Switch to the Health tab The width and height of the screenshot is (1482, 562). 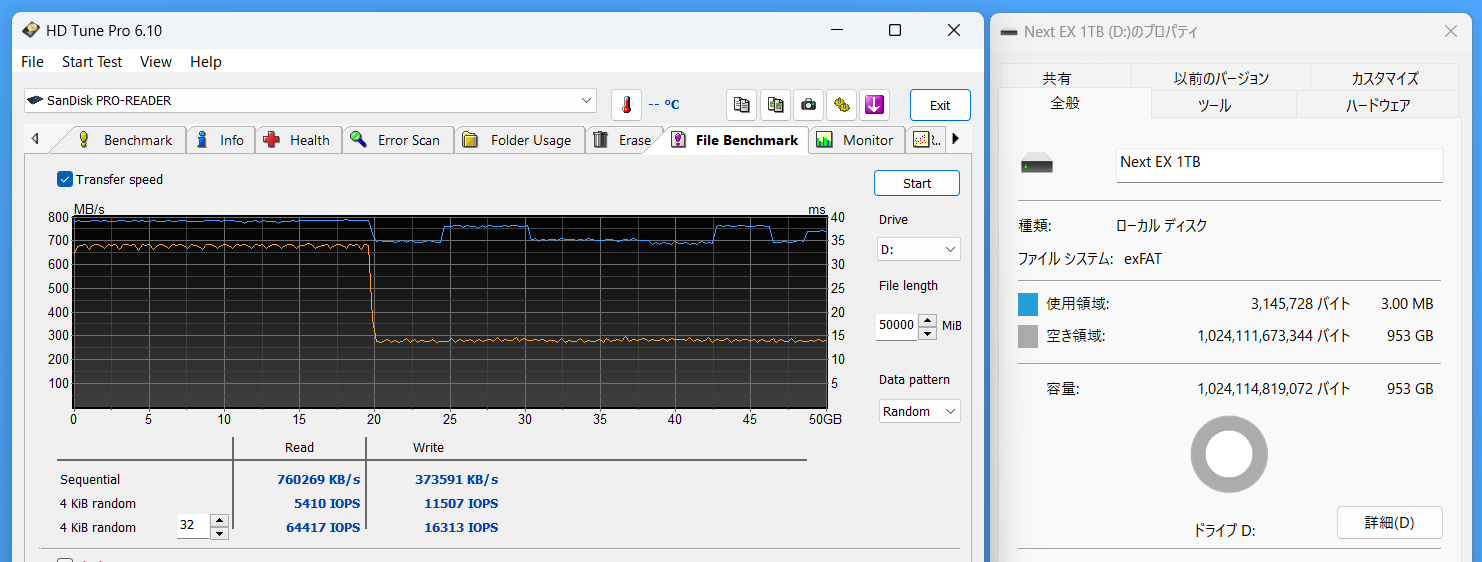coord(298,140)
